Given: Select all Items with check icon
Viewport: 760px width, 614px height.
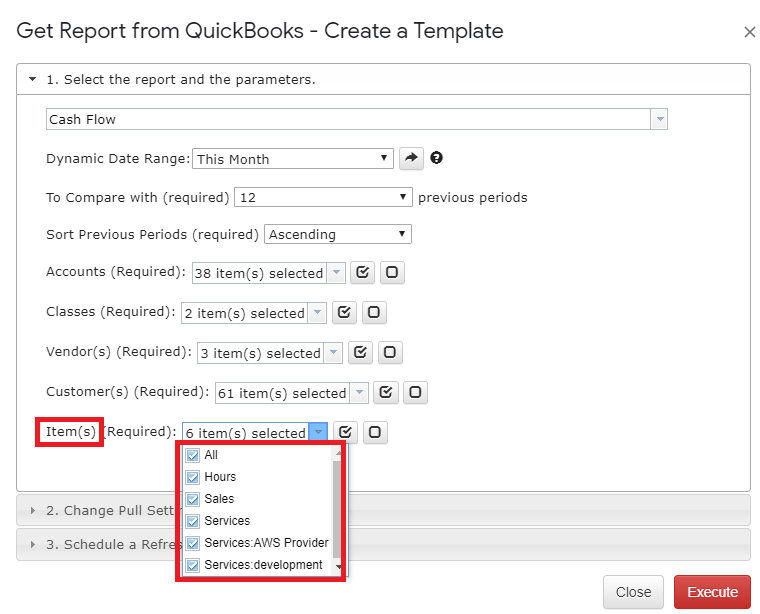Looking at the screenshot, I should pyautogui.click(x=345, y=432).
